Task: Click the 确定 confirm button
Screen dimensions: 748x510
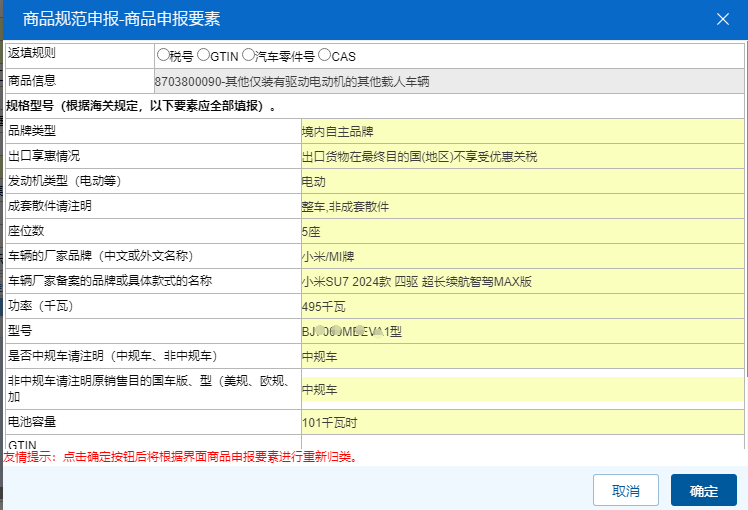Action: point(703,490)
